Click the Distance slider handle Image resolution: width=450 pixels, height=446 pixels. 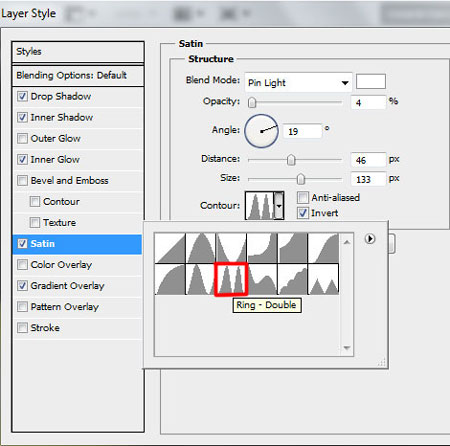point(291,160)
